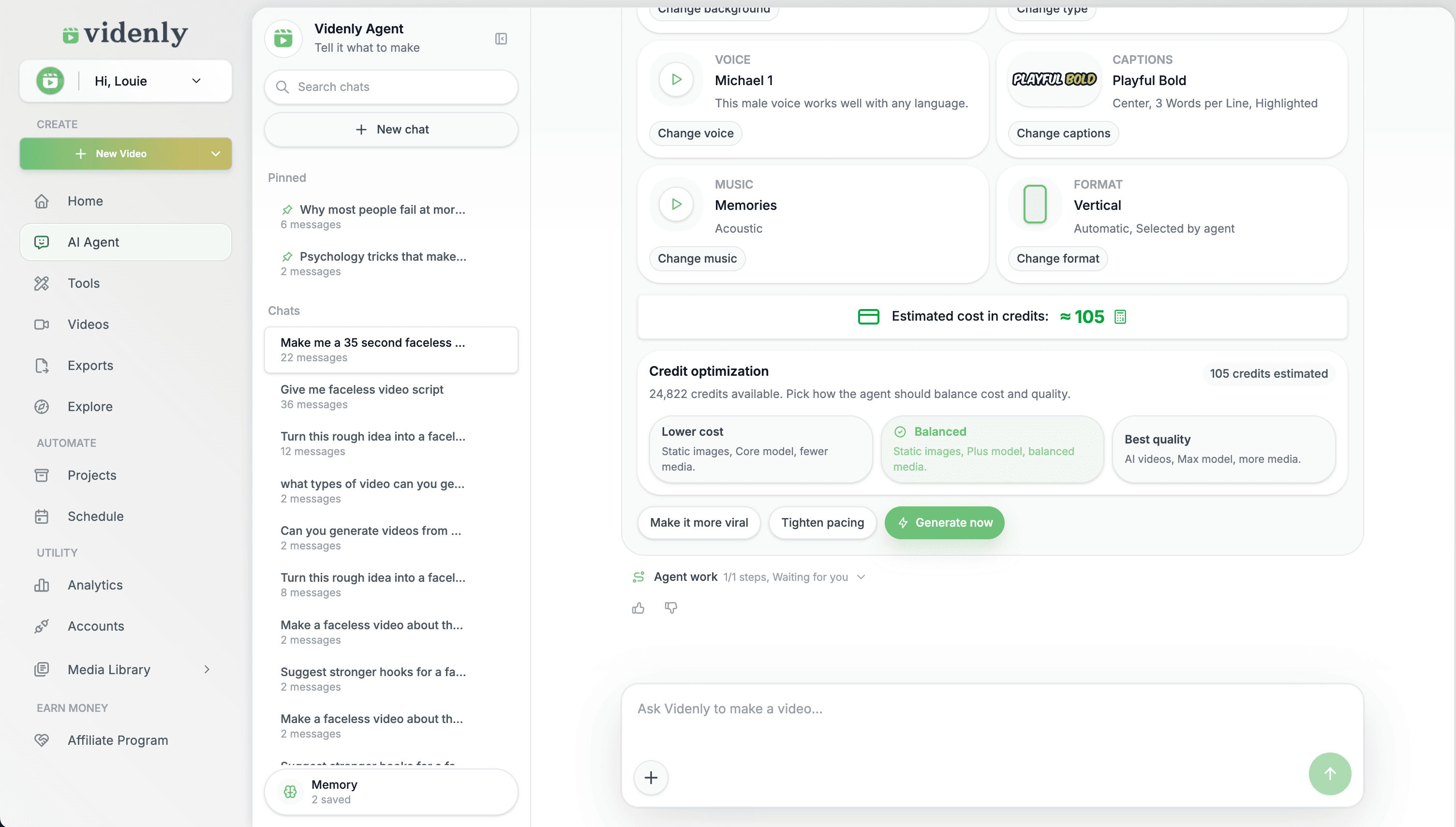The image size is (1456, 827).
Task: Open the Analytics page
Action: point(126,585)
